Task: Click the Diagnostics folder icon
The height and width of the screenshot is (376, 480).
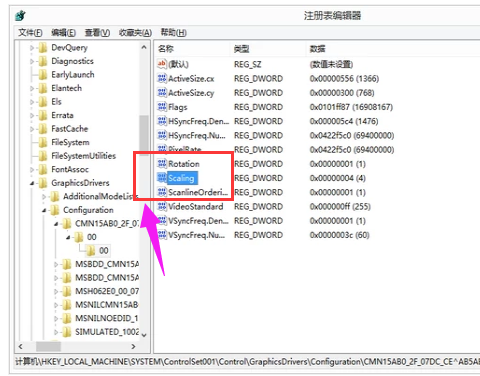Action: (43, 61)
